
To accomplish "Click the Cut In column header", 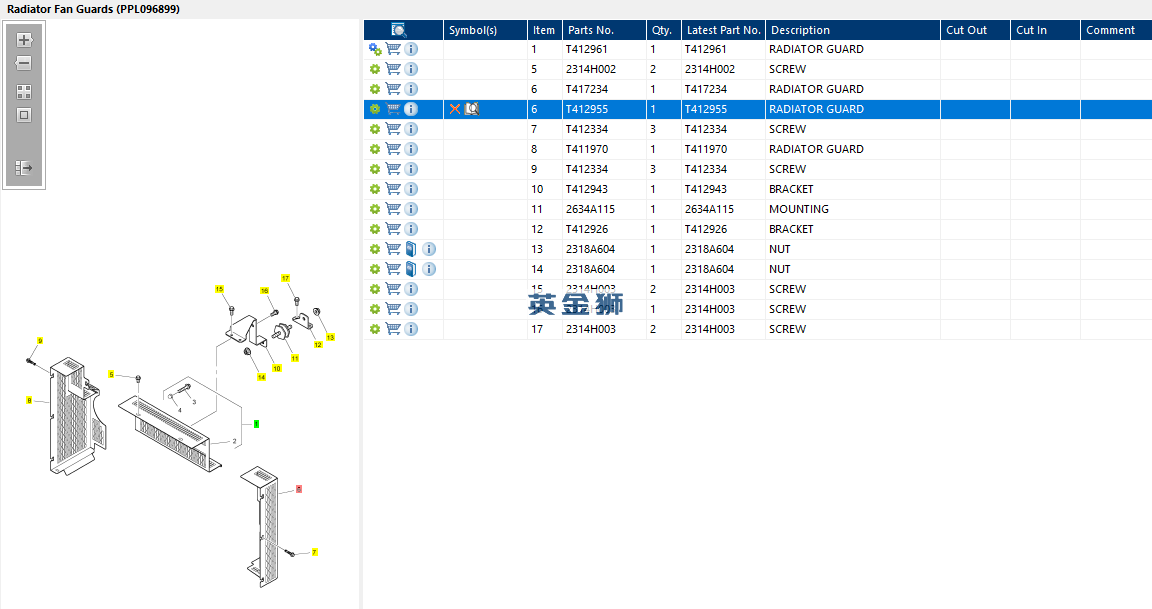I will pos(1045,30).
